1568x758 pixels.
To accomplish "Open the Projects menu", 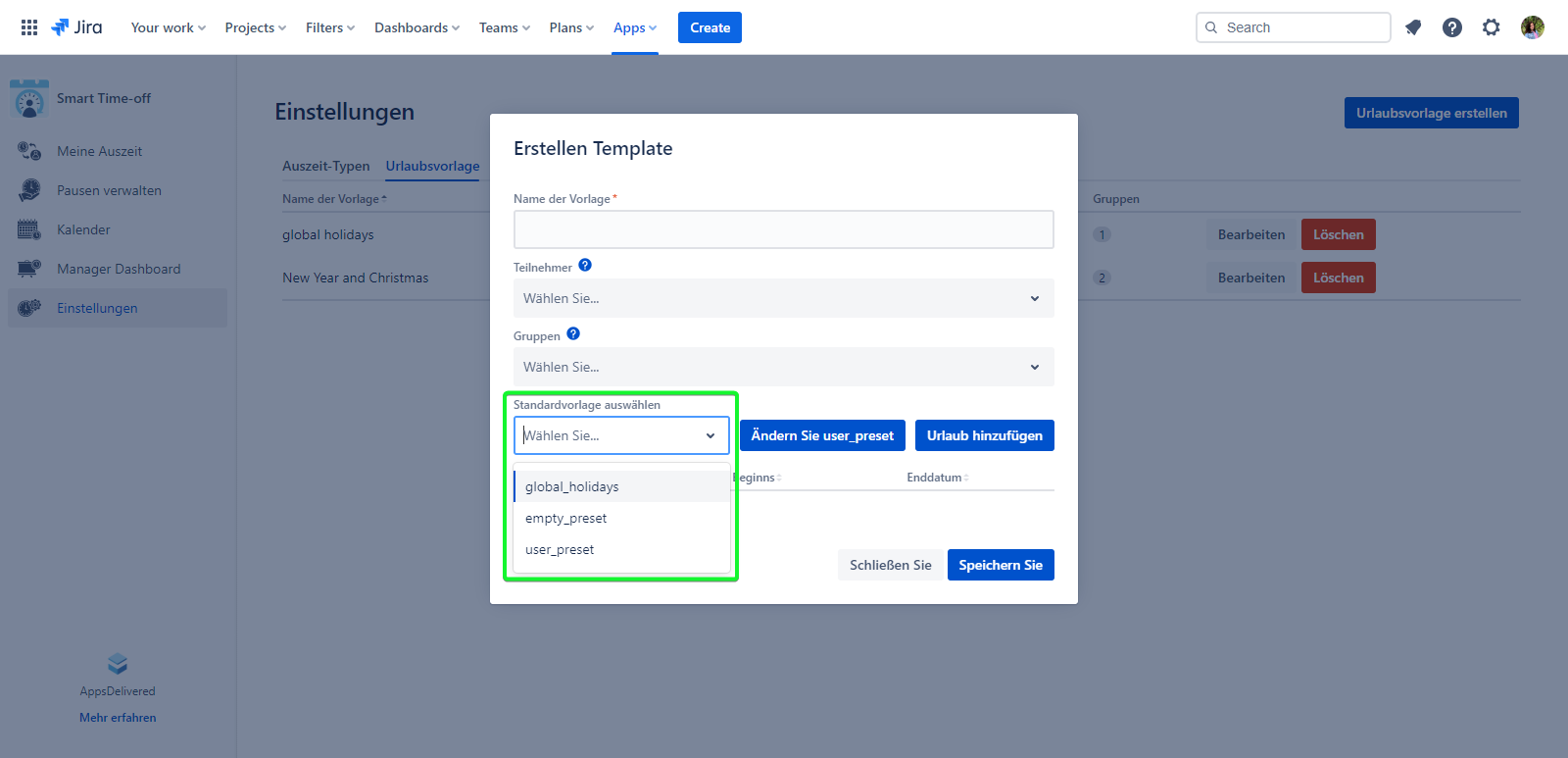I will (255, 27).
